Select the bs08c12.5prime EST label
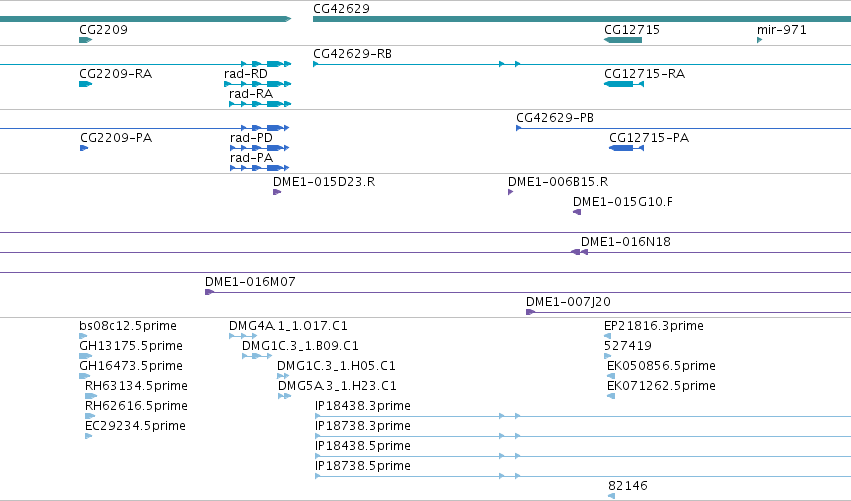The width and height of the screenshot is (851, 501). (128, 326)
